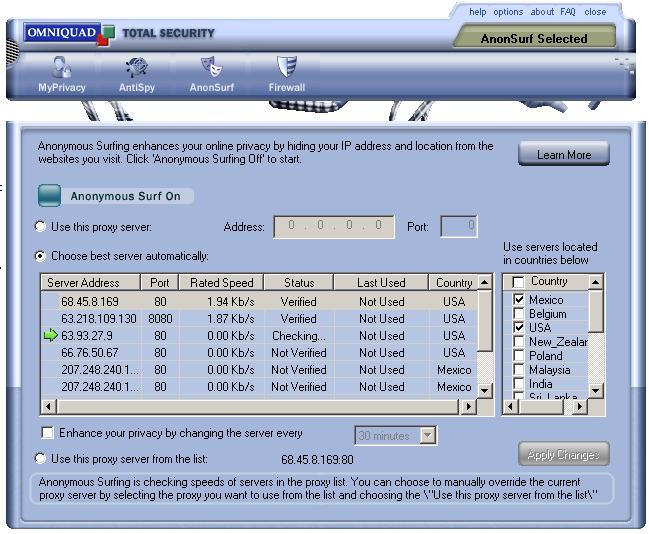Open the FAQ menu item
Screen dimensions: 649x534
click(x=568, y=12)
